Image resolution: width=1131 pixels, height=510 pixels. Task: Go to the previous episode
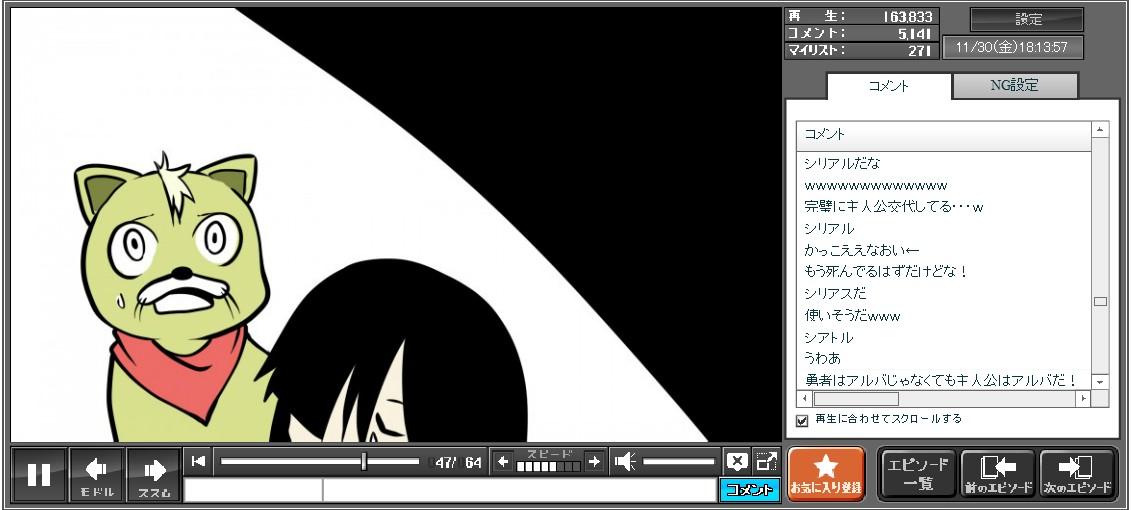(x=997, y=473)
